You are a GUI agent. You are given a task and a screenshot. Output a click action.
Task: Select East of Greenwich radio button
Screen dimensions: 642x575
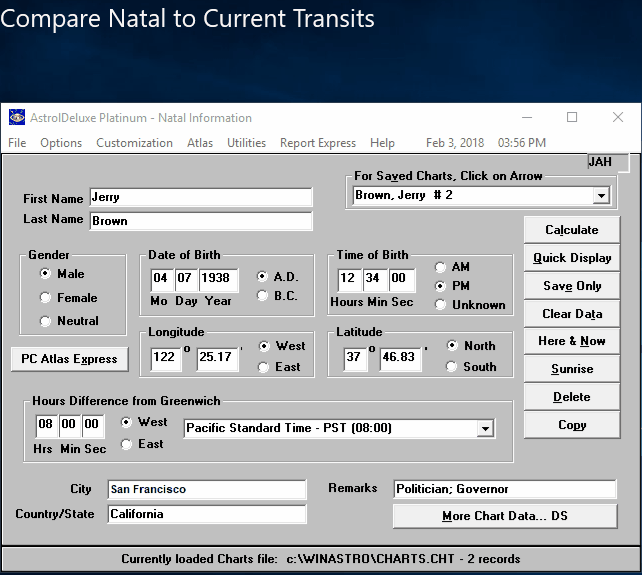126,444
